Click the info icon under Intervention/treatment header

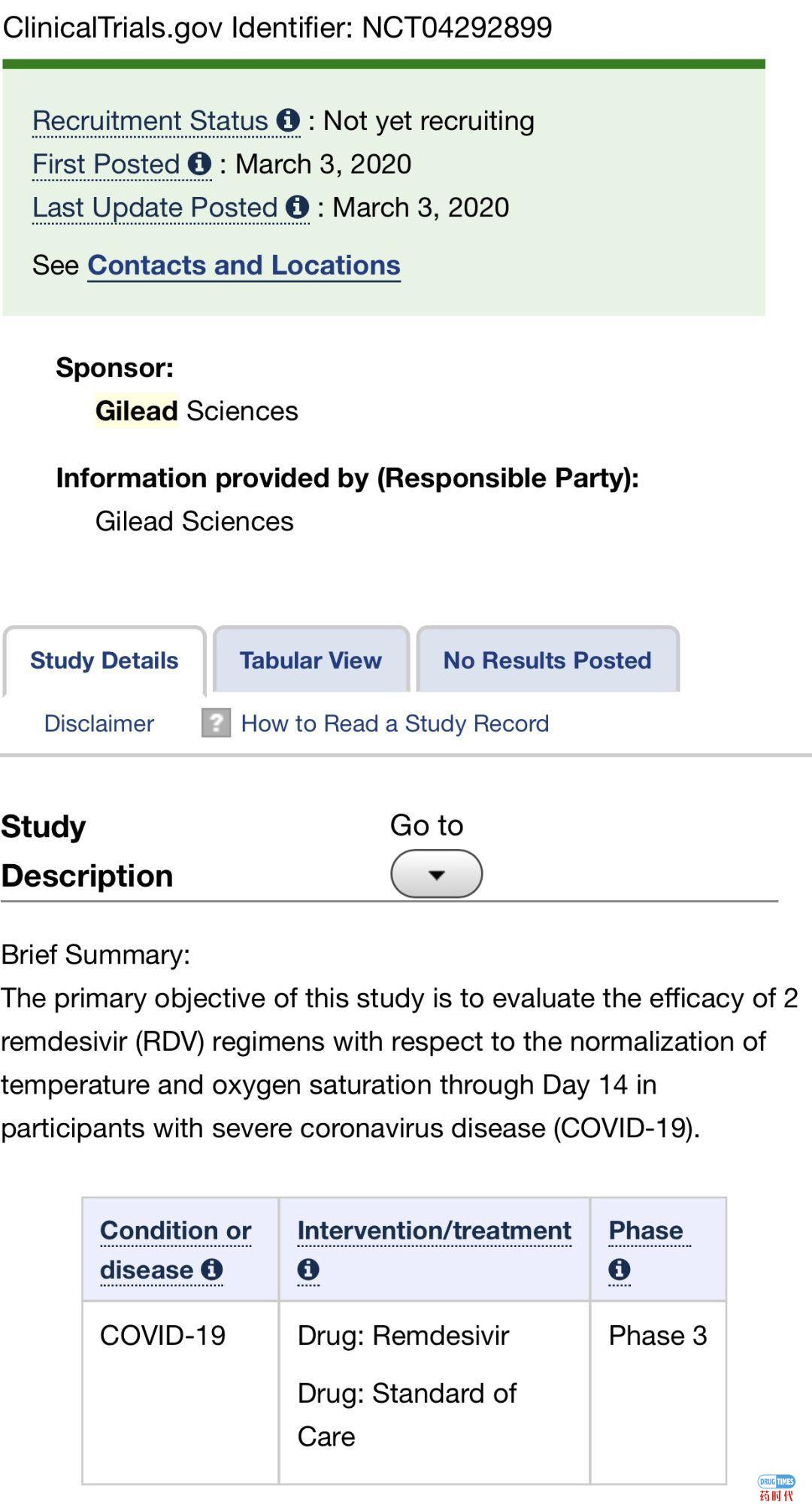coord(308,1270)
